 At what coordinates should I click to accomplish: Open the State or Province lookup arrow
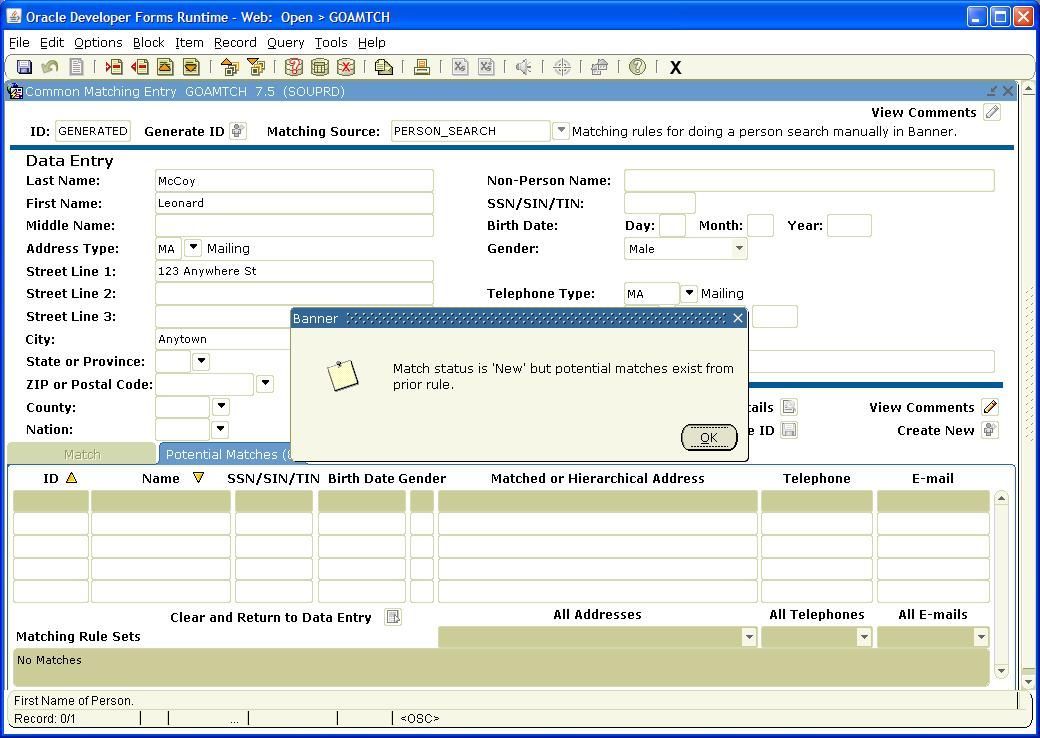click(201, 361)
